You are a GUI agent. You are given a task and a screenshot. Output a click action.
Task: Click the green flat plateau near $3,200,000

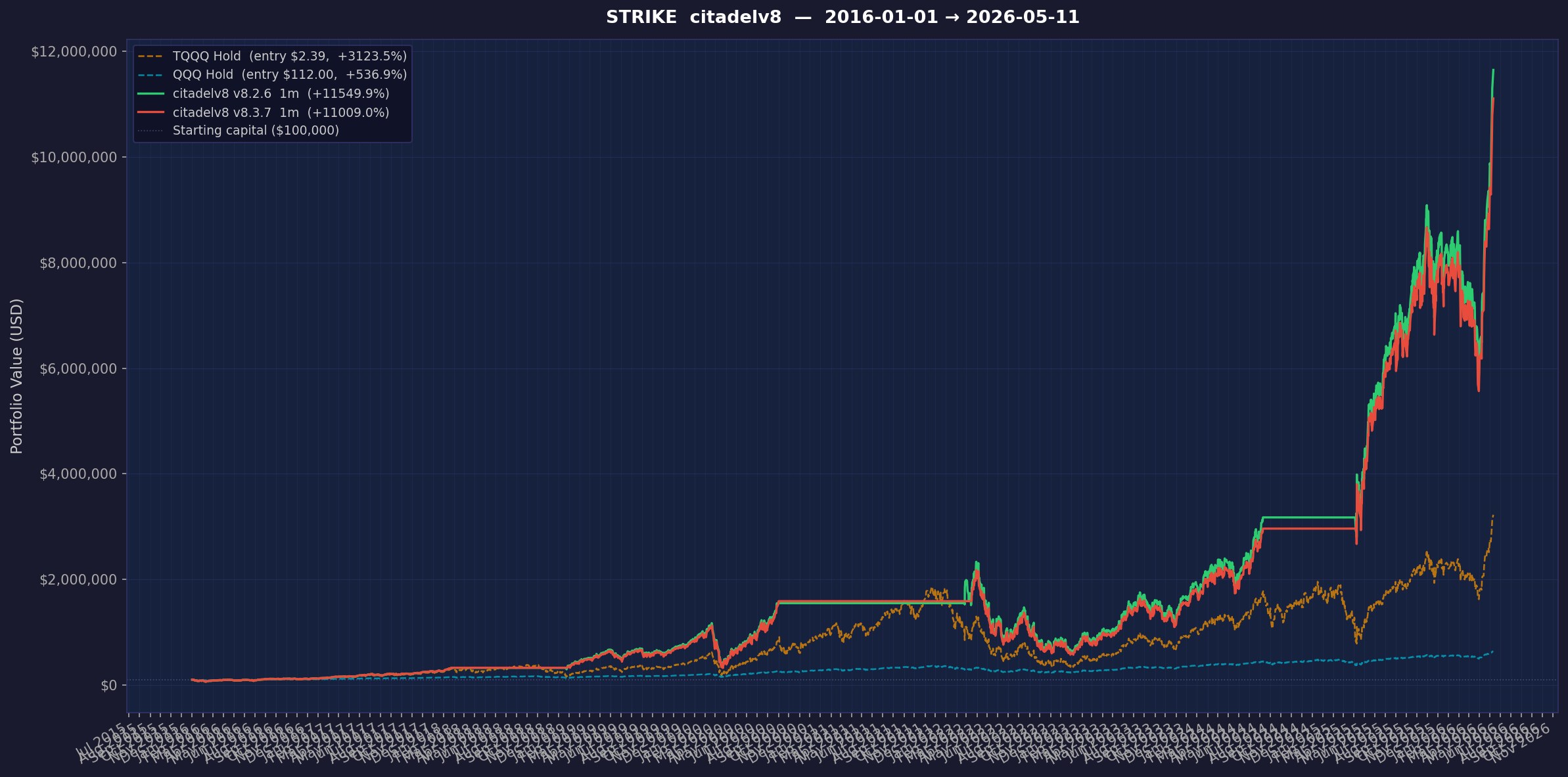1308,518
